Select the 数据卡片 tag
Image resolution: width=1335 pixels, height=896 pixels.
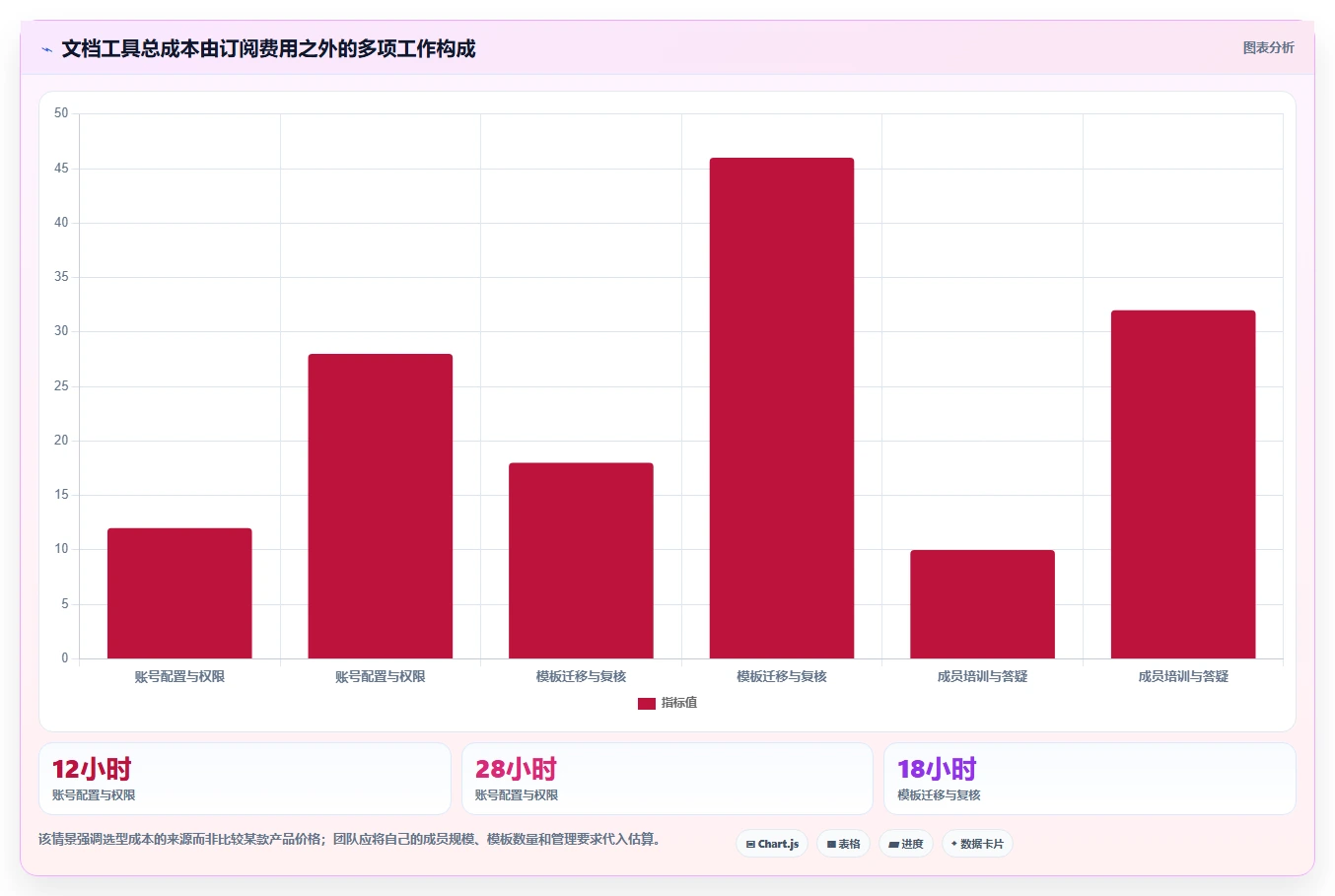point(977,844)
